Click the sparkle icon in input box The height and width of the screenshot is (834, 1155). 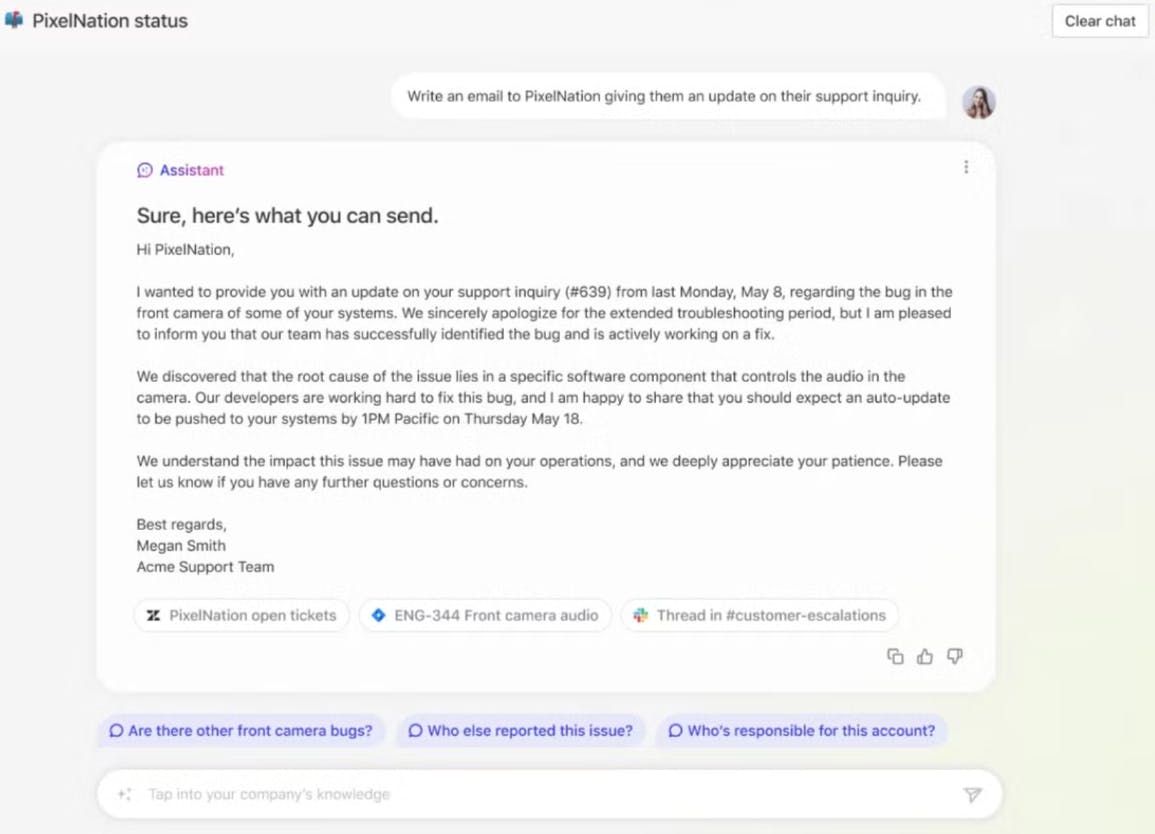tap(124, 794)
